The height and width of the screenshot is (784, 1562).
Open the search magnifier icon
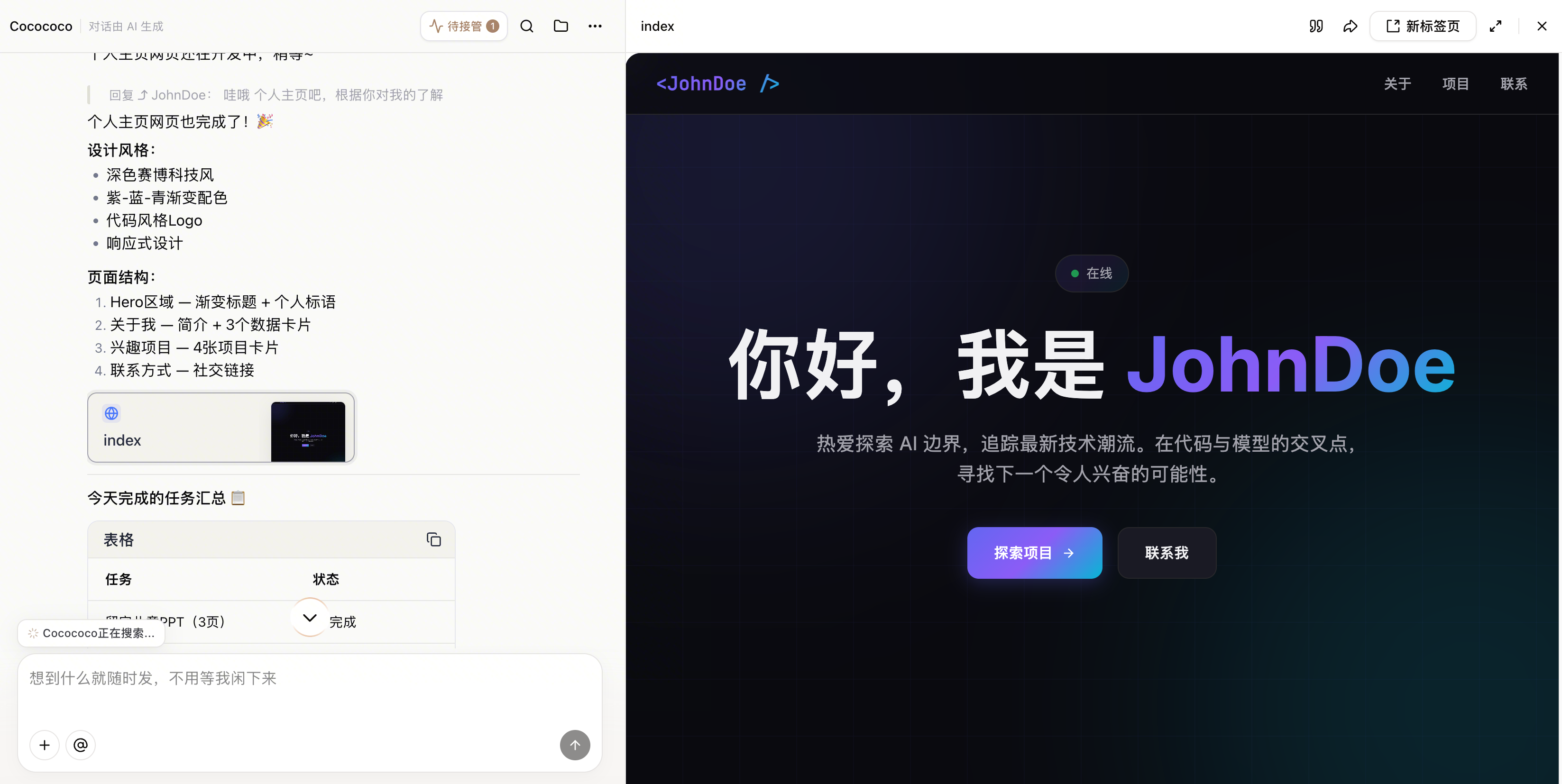(526, 26)
